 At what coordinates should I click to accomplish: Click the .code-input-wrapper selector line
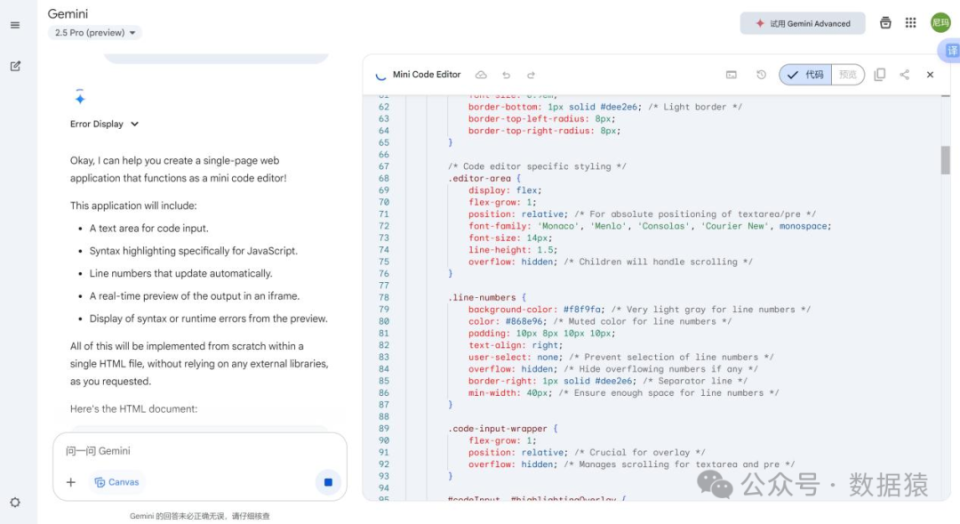(x=503, y=429)
